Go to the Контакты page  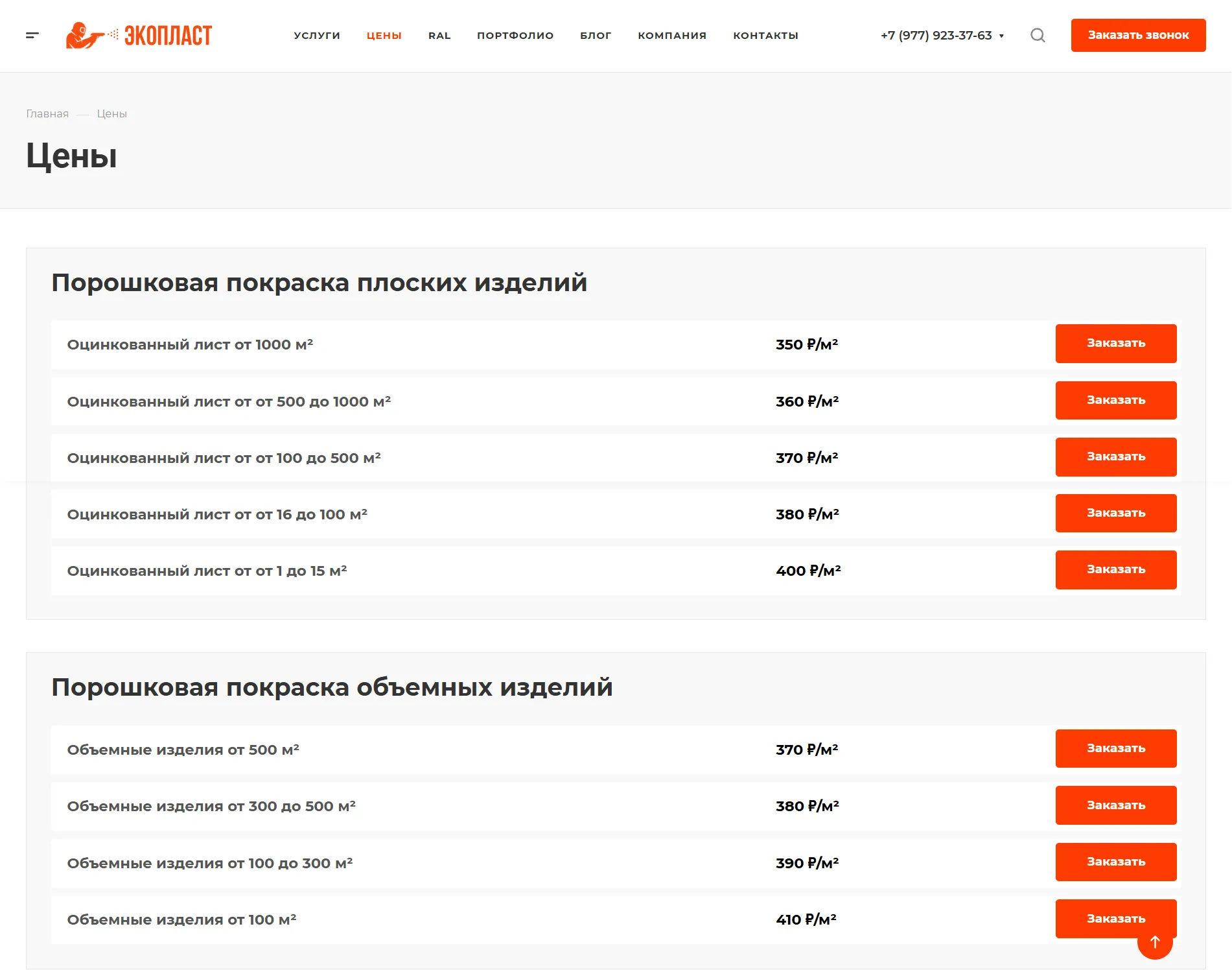pyautogui.click(x=765, y=36)
